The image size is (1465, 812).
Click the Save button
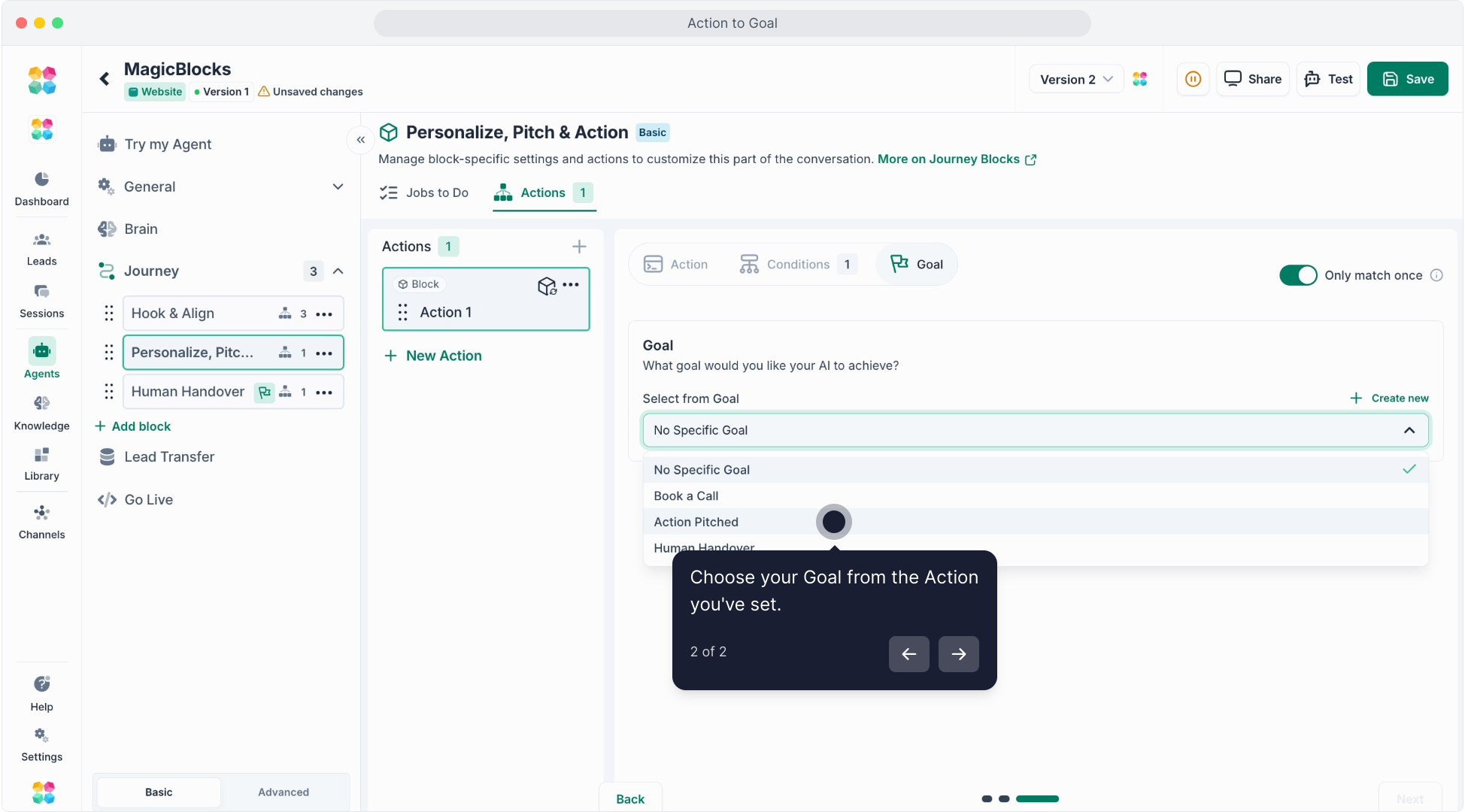pos(1407,79)
